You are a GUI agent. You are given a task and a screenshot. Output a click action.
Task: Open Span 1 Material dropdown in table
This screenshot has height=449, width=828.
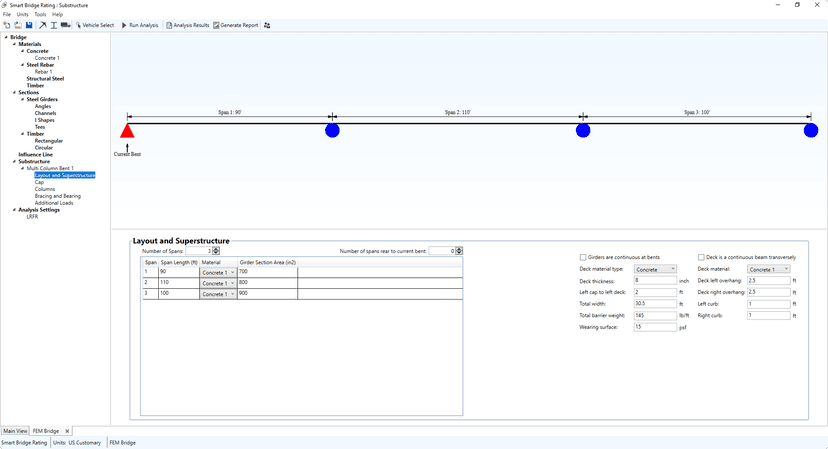point(218,272)
